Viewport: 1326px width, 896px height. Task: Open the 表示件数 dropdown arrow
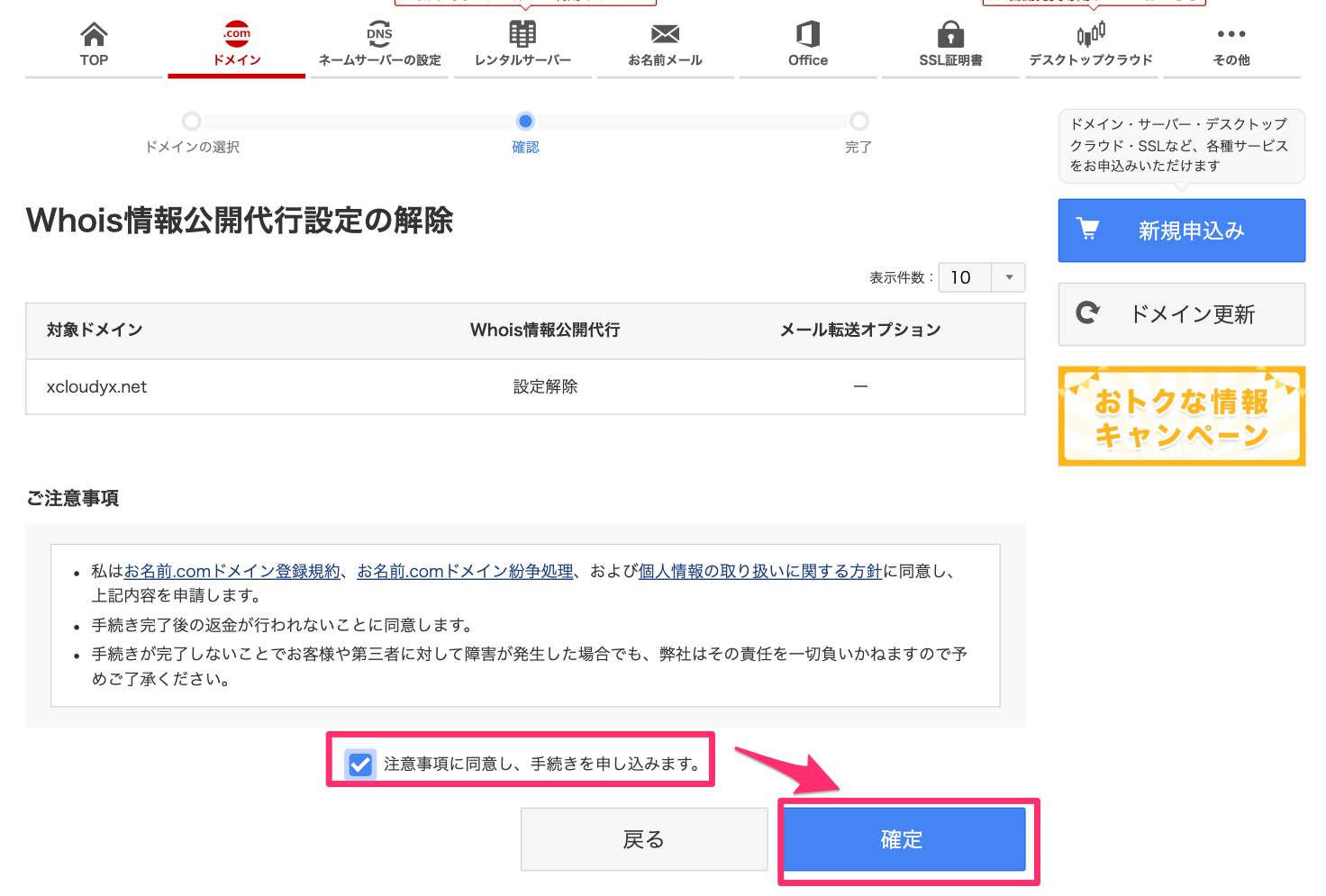(x=1011, y=277)
